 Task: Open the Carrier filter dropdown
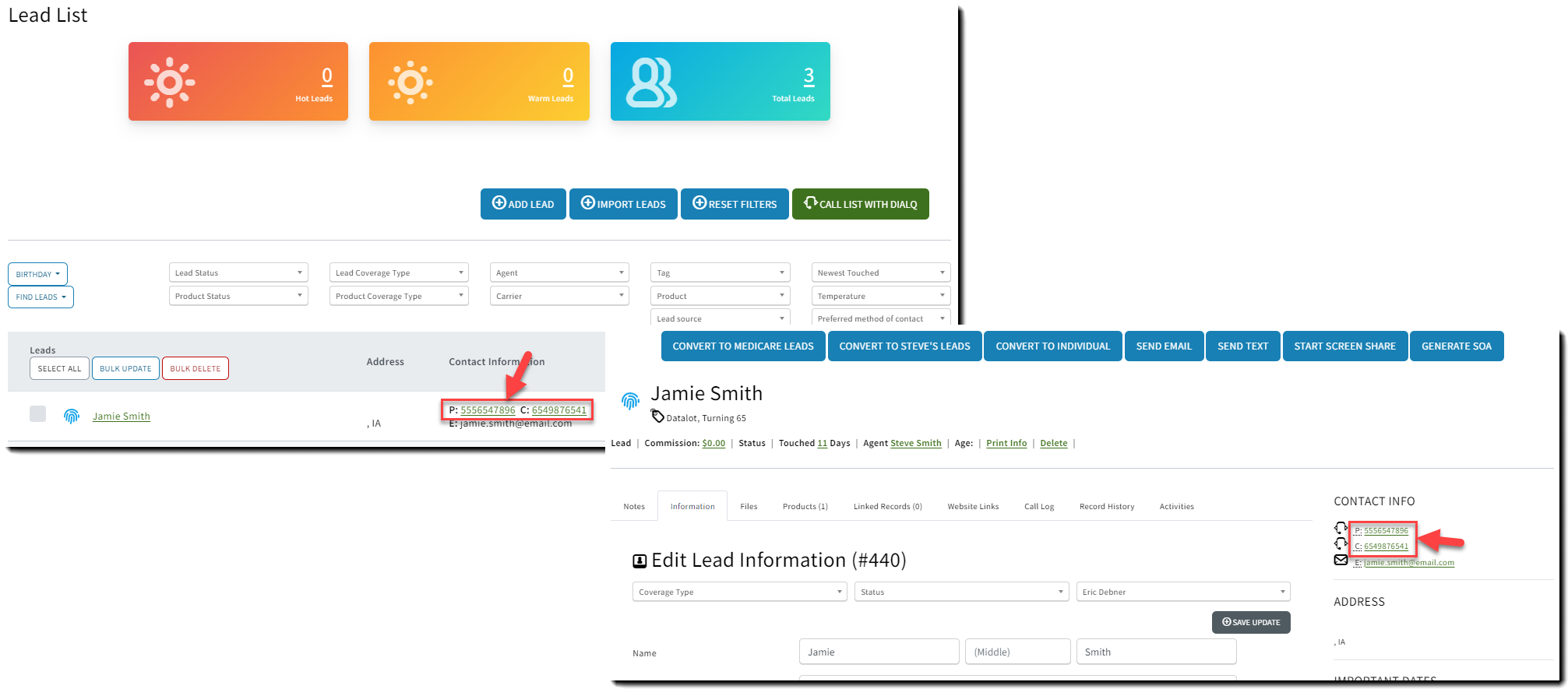[559, 296]
